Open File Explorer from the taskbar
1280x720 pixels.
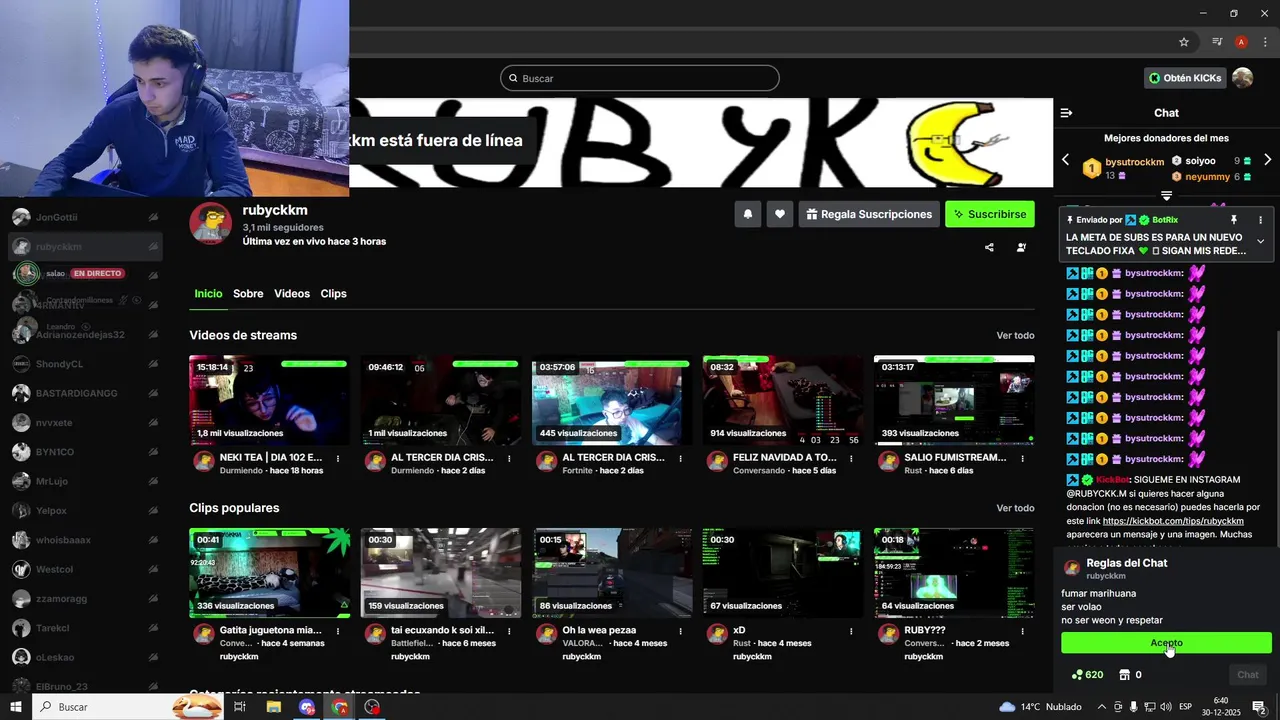tap(273, 707)
